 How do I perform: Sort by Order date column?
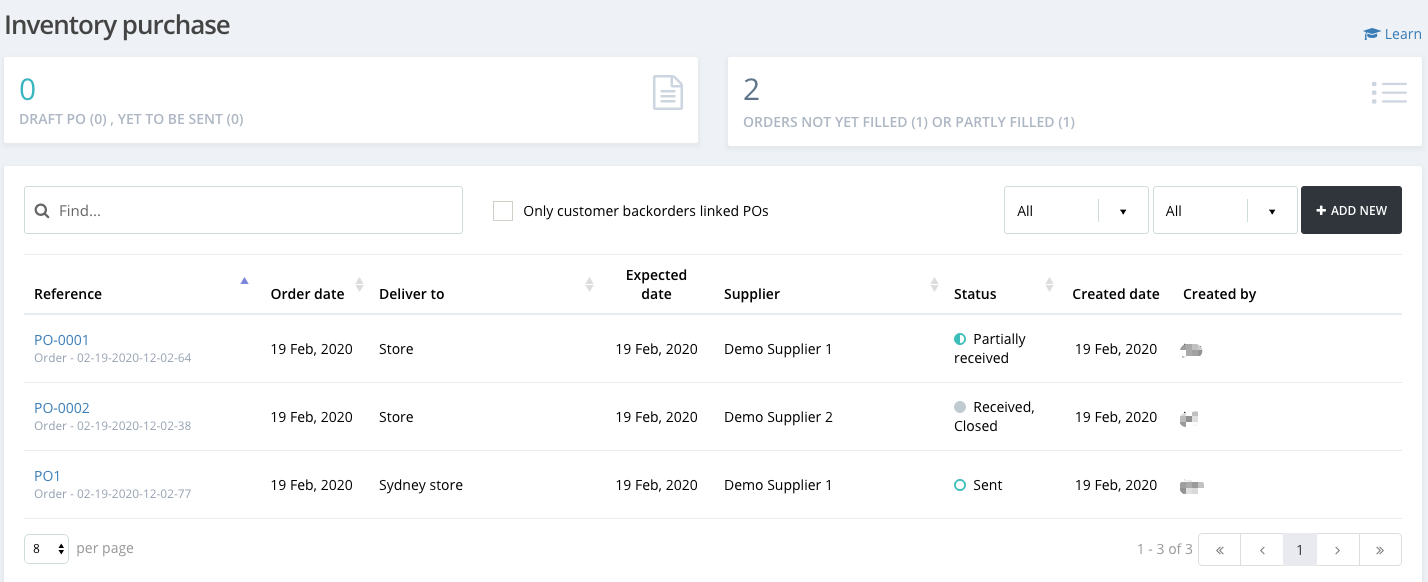359,285
